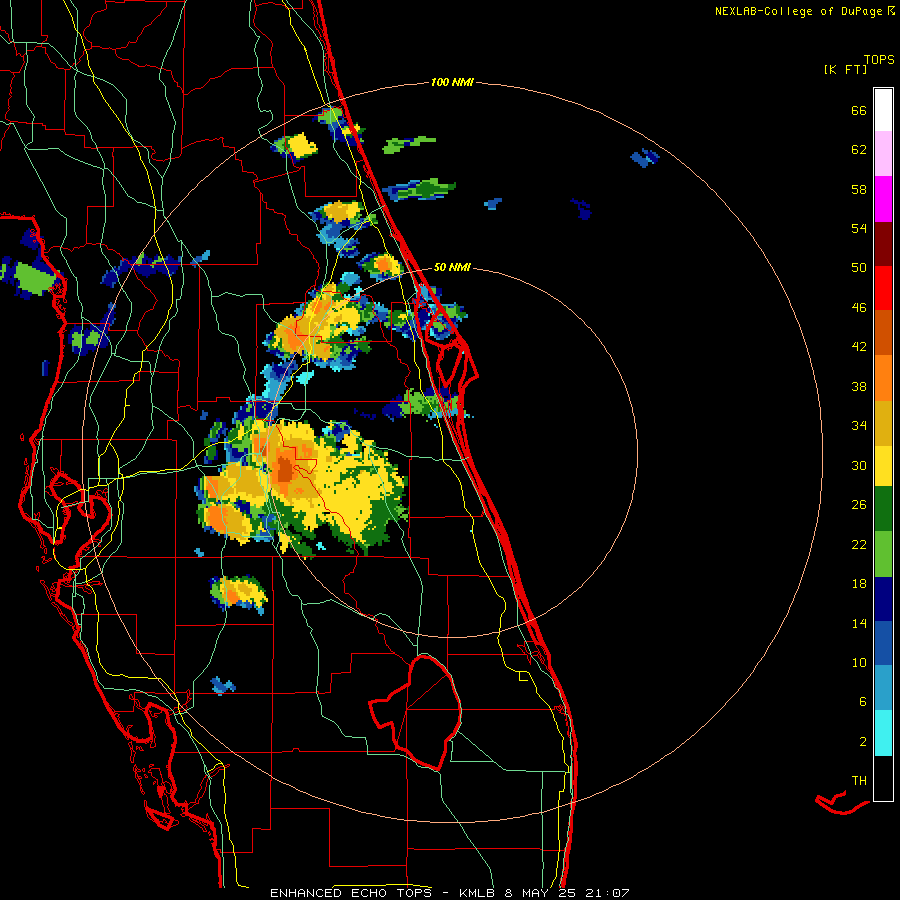Click the 50 NMI range ring label
The height and width of the screenshot is (900, 900).
tap(452, 267)
